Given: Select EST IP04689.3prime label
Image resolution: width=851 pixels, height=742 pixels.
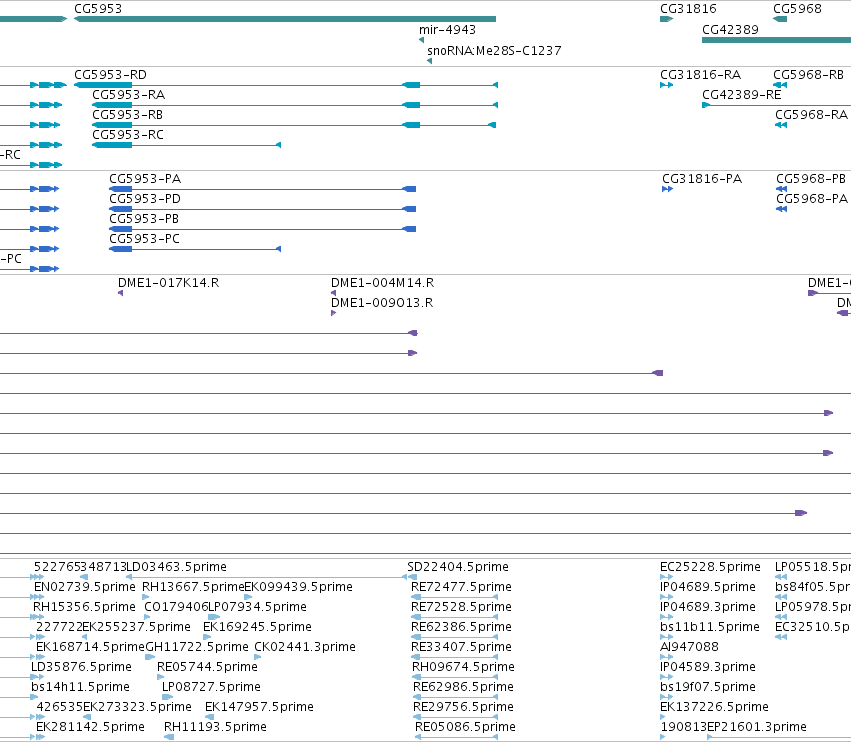Looking at the screenshot, I should tap(708, 607).
